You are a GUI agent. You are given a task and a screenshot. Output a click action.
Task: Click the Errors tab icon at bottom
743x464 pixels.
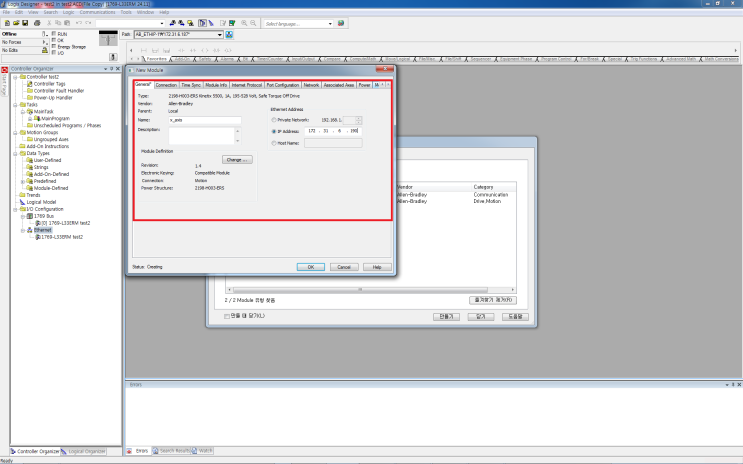(x=129, y=451)
